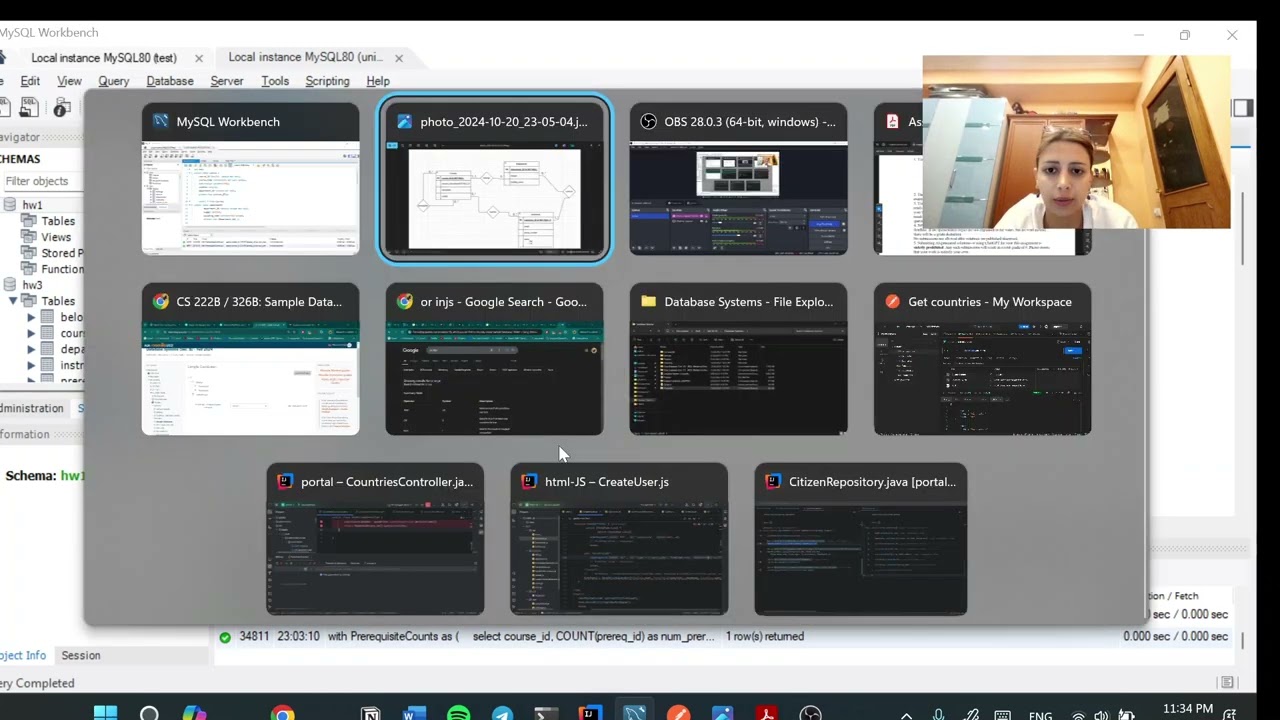Select the html-JS CreateUser.js thumbnail
1280x720 pixels.
(619, 539)
